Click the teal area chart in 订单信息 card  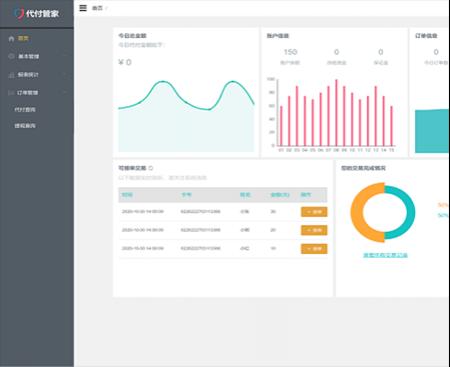pyautogui.click(x=432, y=131)
